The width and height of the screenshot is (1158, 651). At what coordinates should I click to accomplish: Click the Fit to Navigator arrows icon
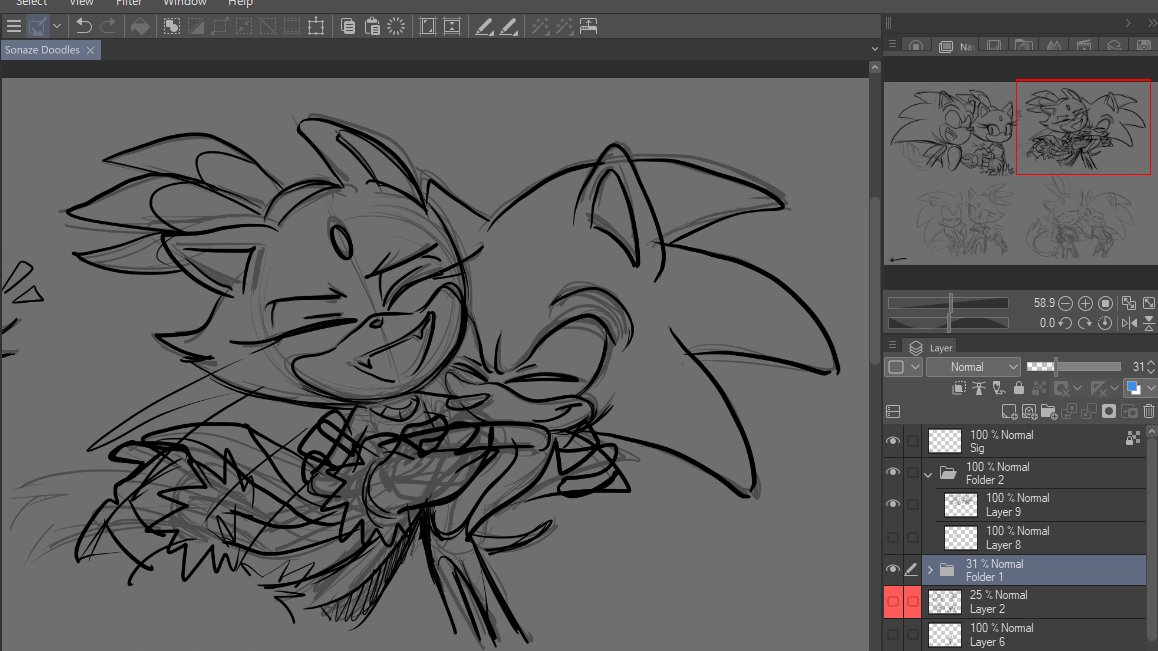tap(1128, 303)
